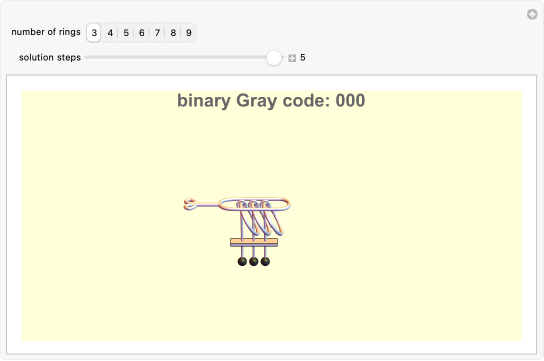Screen dimensions: 544x361
Task: Click the start of the solution steps track
Action: pyautogui.click(x=86, y=57)
